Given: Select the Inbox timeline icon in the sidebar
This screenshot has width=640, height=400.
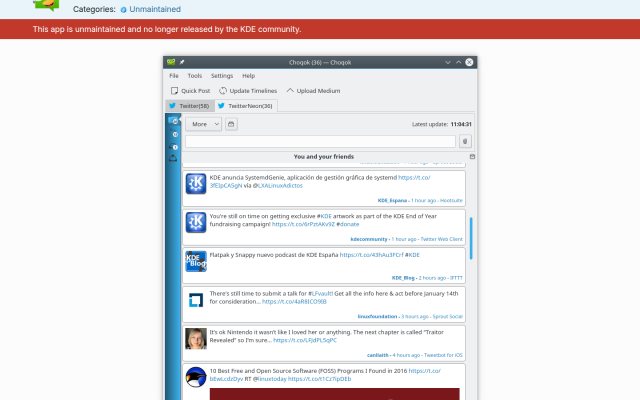Looking at the screenshot, I should click(173, 146).
